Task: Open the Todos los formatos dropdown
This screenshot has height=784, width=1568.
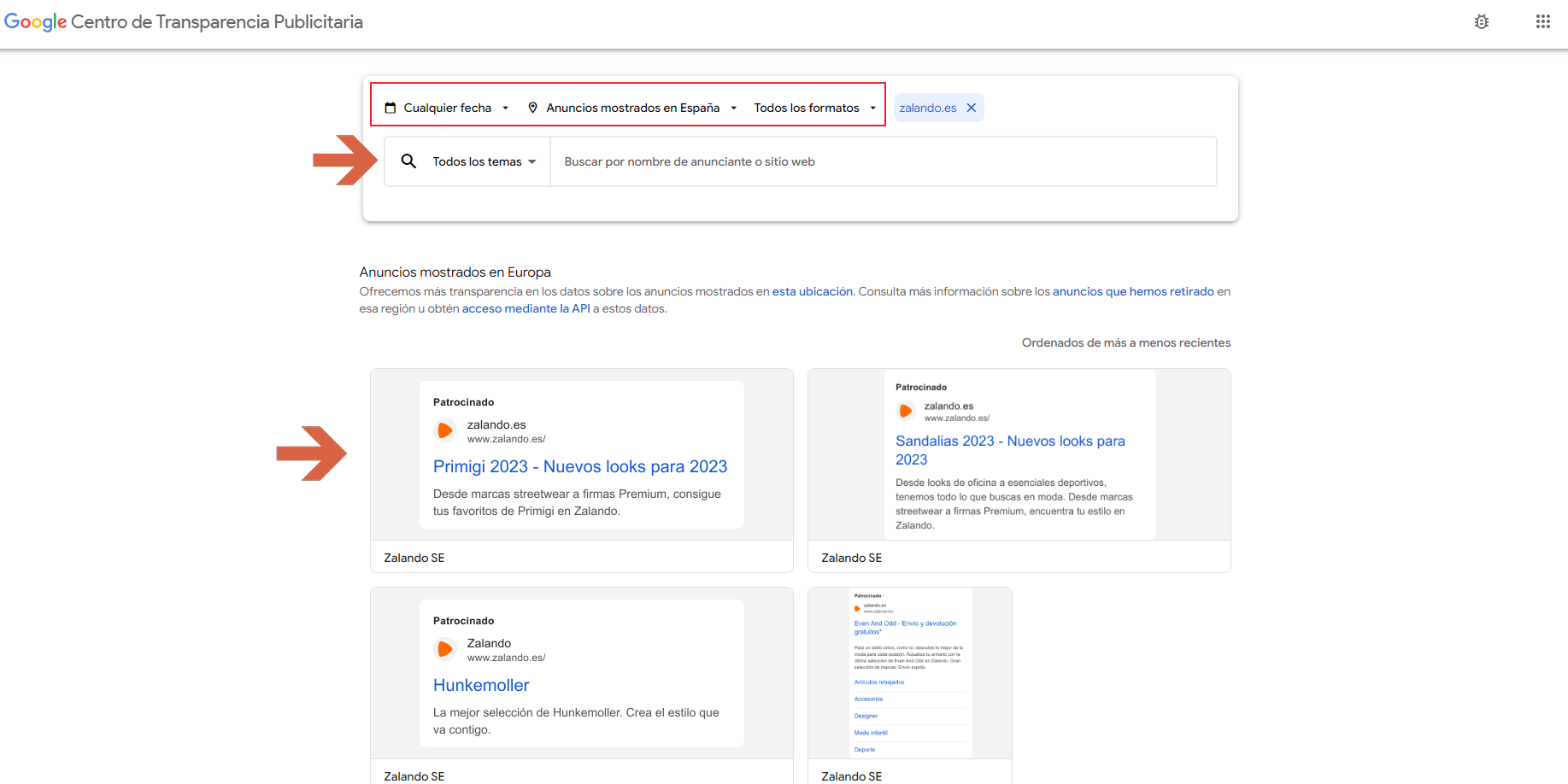Action: point(814,108)
